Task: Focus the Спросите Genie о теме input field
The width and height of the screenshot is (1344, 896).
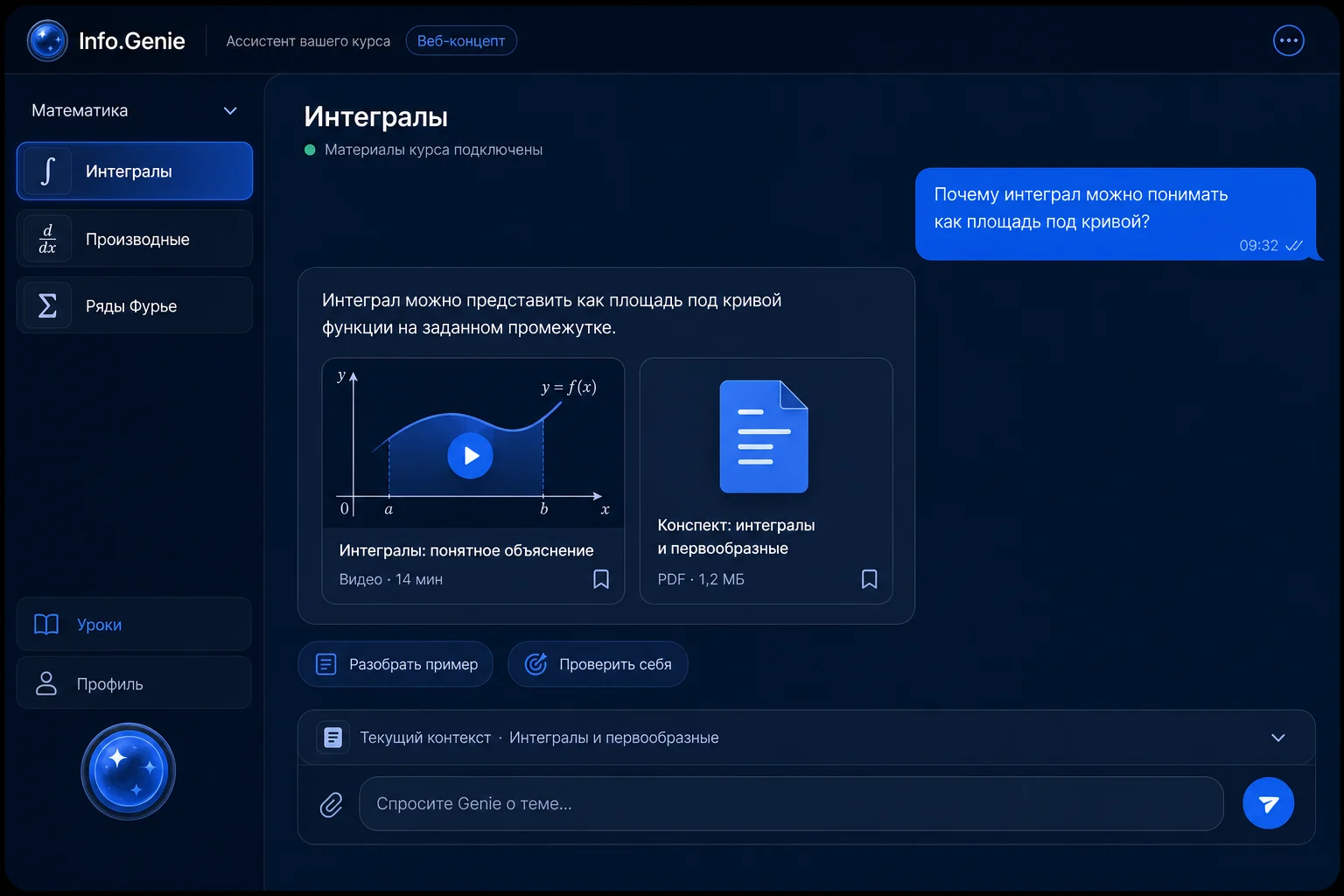Action: pos(791,803)
